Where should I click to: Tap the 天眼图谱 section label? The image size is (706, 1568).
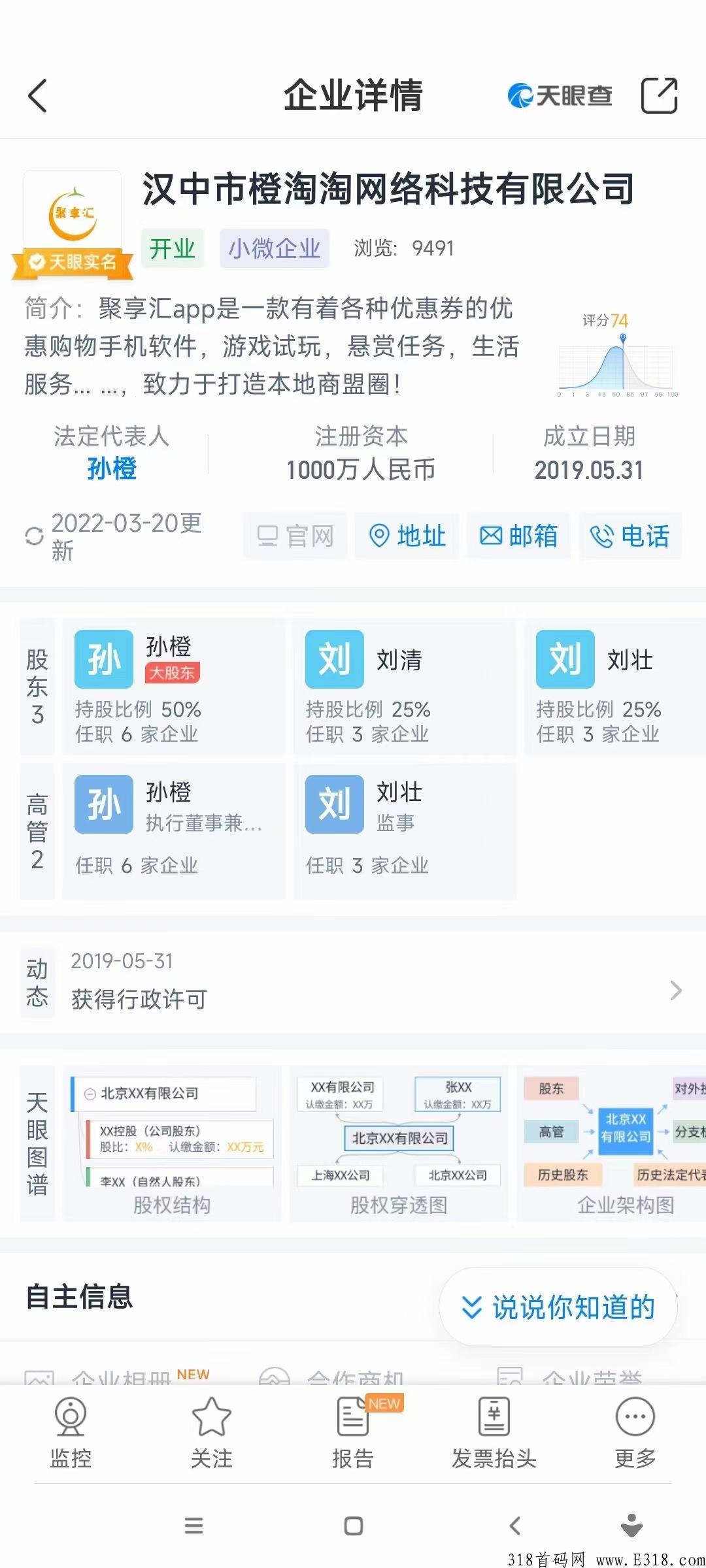coord(37,1145)
